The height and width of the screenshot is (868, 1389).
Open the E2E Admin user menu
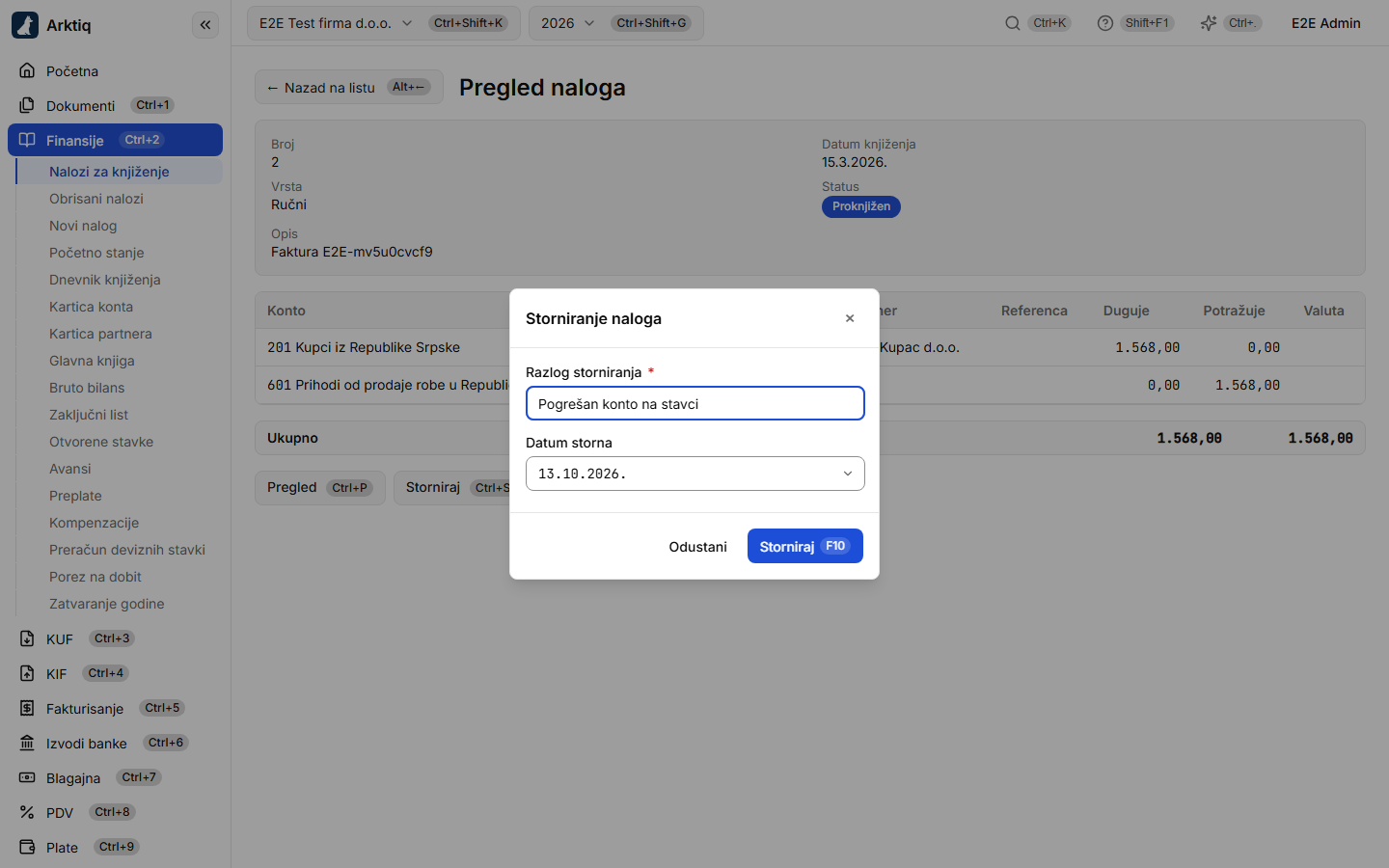(1326, 23)
